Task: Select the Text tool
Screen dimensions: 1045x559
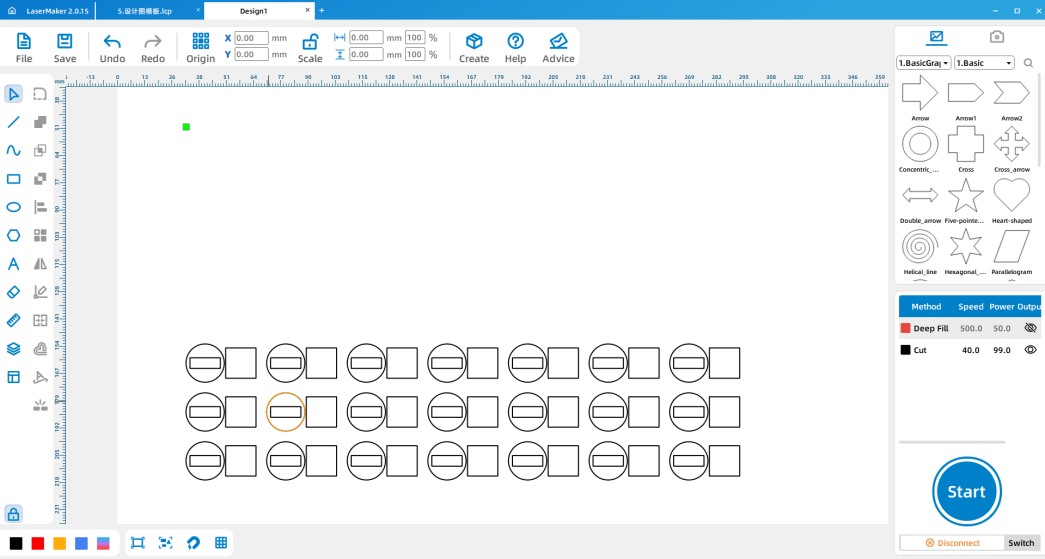Action: pyautogui.click(x=13, y=264)
